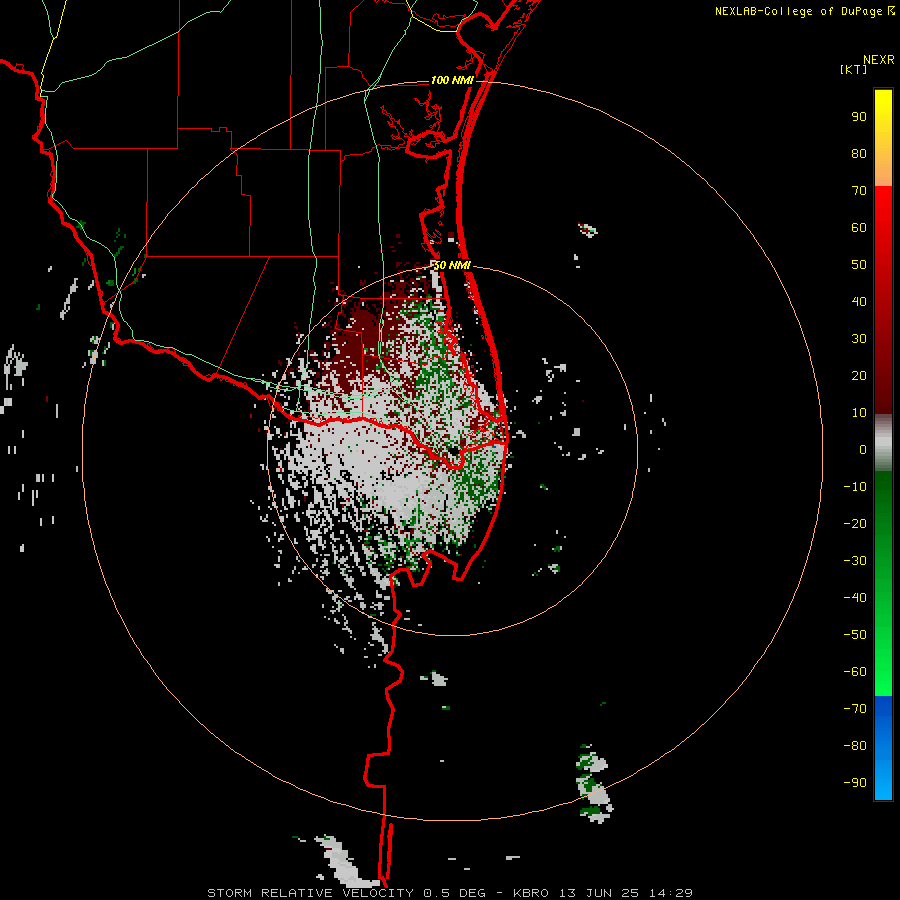This screenshot has height=900, width=900.
Task: Click the NEXLAB-College of DuPage watermark text
Action: click(804, 11)
